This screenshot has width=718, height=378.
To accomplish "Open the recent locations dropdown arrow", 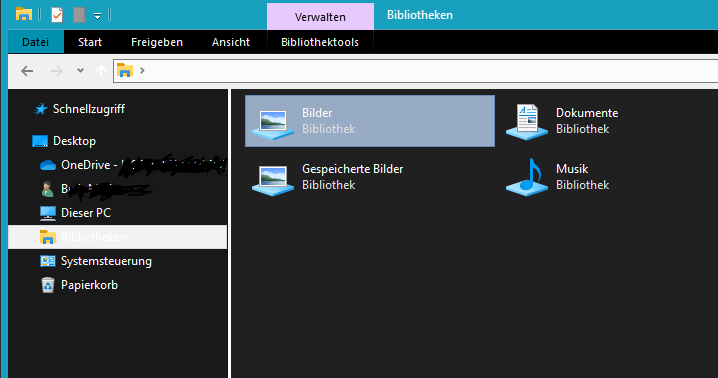I will pyautogui.click(x=81, y=70).
